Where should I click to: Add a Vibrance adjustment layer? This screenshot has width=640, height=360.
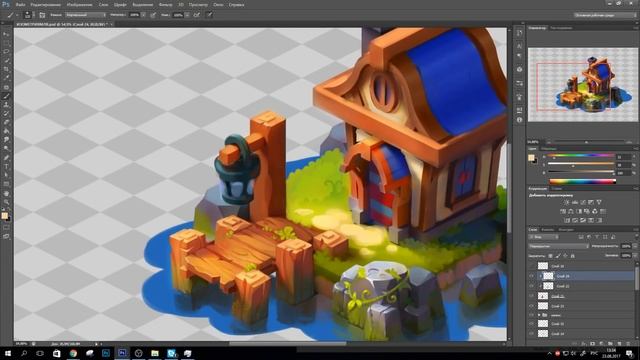[x=599, y=202]
